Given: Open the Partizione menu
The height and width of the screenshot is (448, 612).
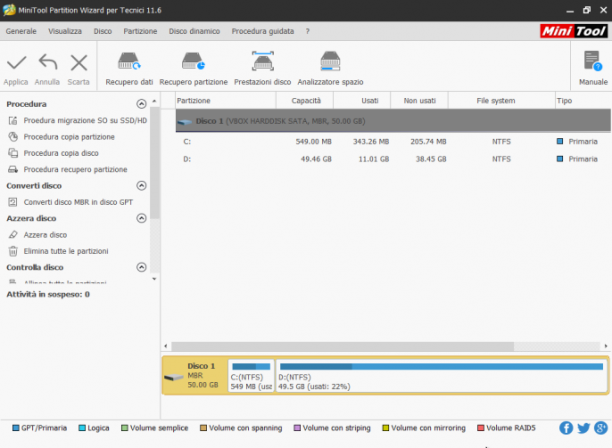Looking at the screenshot, I should [140, 31].
